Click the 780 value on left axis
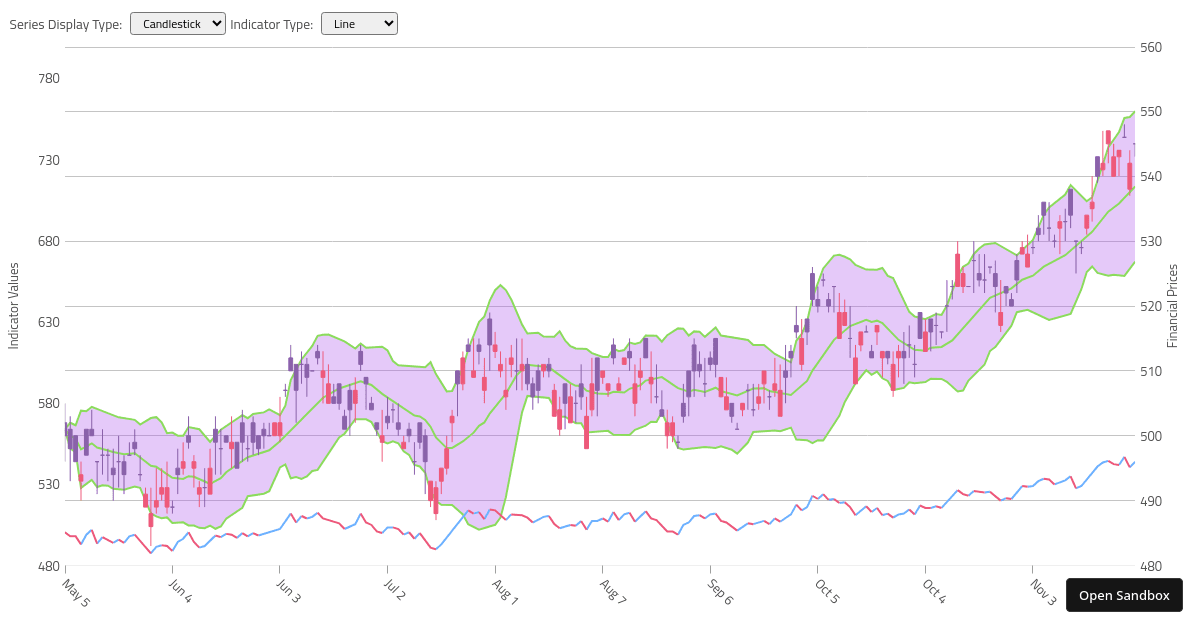This screenshot has width=1200, height=630. pyautogui.click(x=48, y=78)
